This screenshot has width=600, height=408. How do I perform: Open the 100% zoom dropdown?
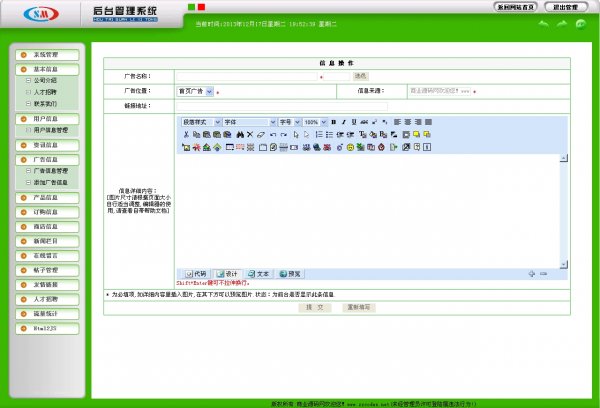pos(315,122)
